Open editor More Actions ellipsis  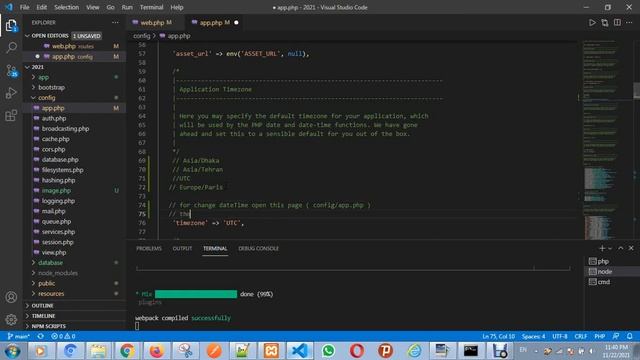[x=629, y=23]
